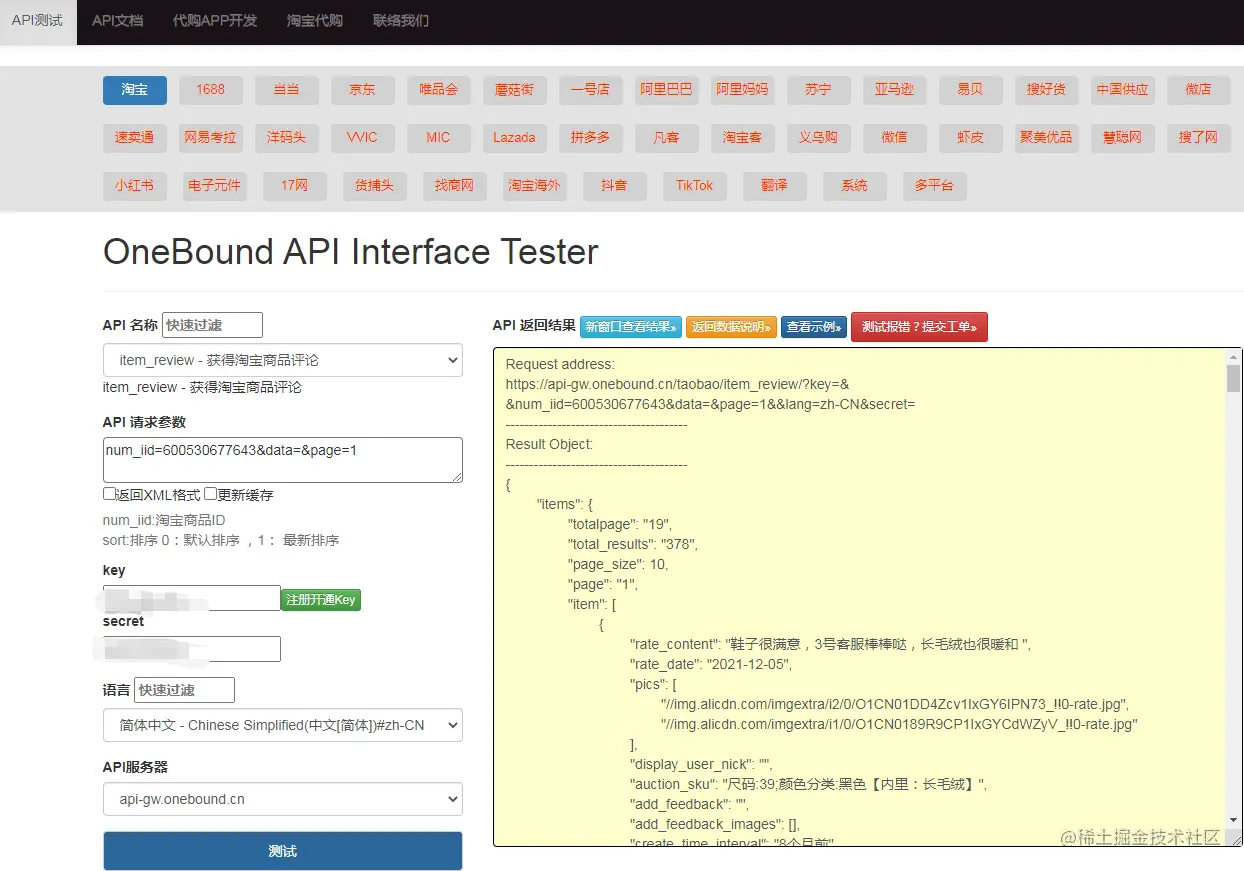
Task: Click 测试报错？提交工单 button
Action: (x=919, y=326)
